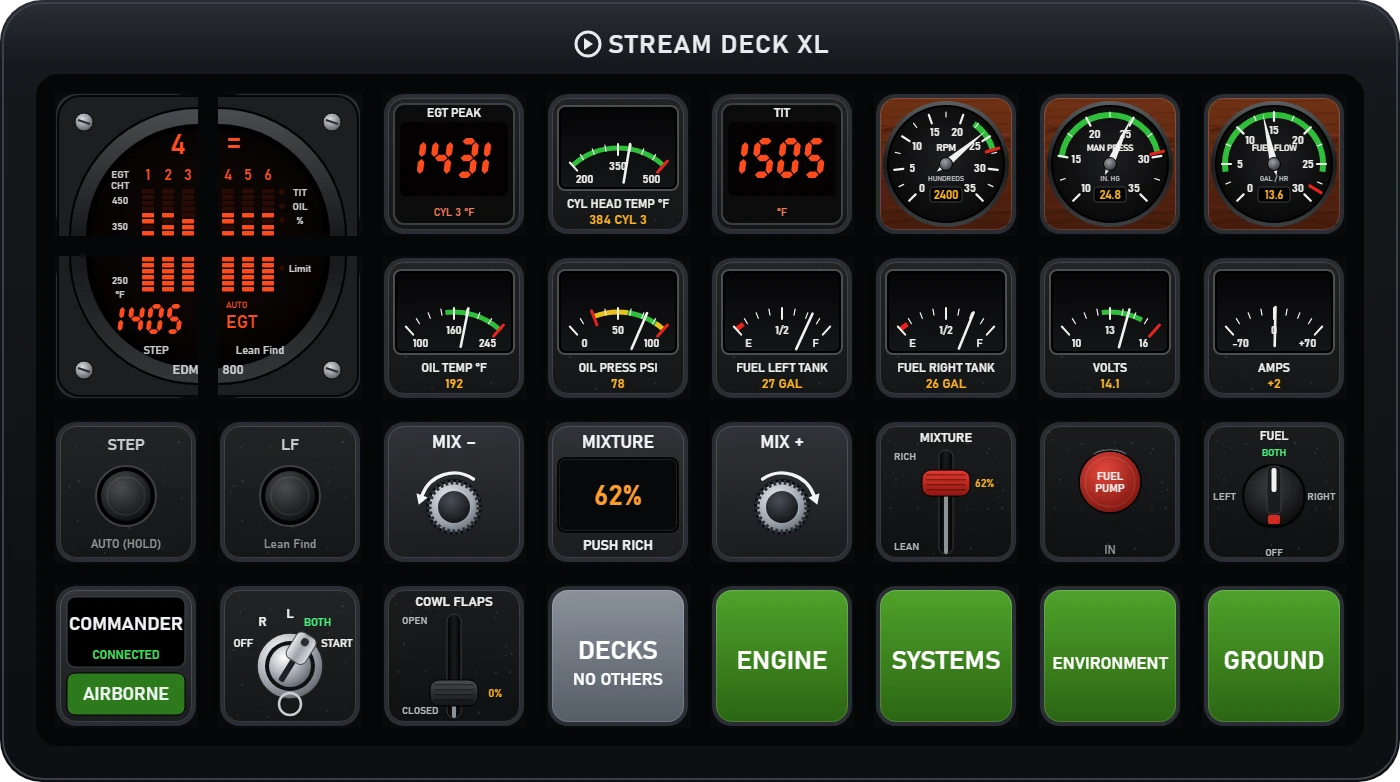Select the DECKS No Others key

(x=618, y=656)
